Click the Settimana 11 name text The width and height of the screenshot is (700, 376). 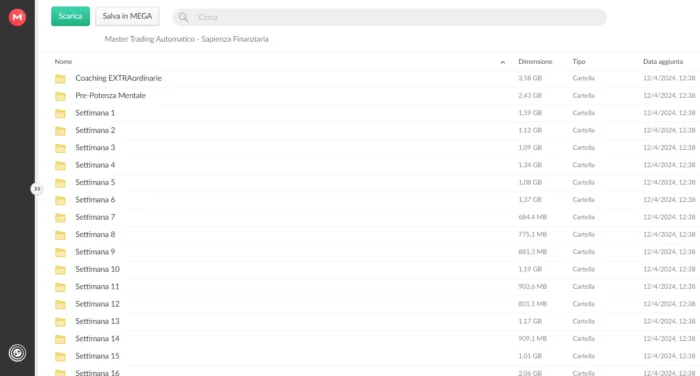pyautogui.click(x=97, y=287)
